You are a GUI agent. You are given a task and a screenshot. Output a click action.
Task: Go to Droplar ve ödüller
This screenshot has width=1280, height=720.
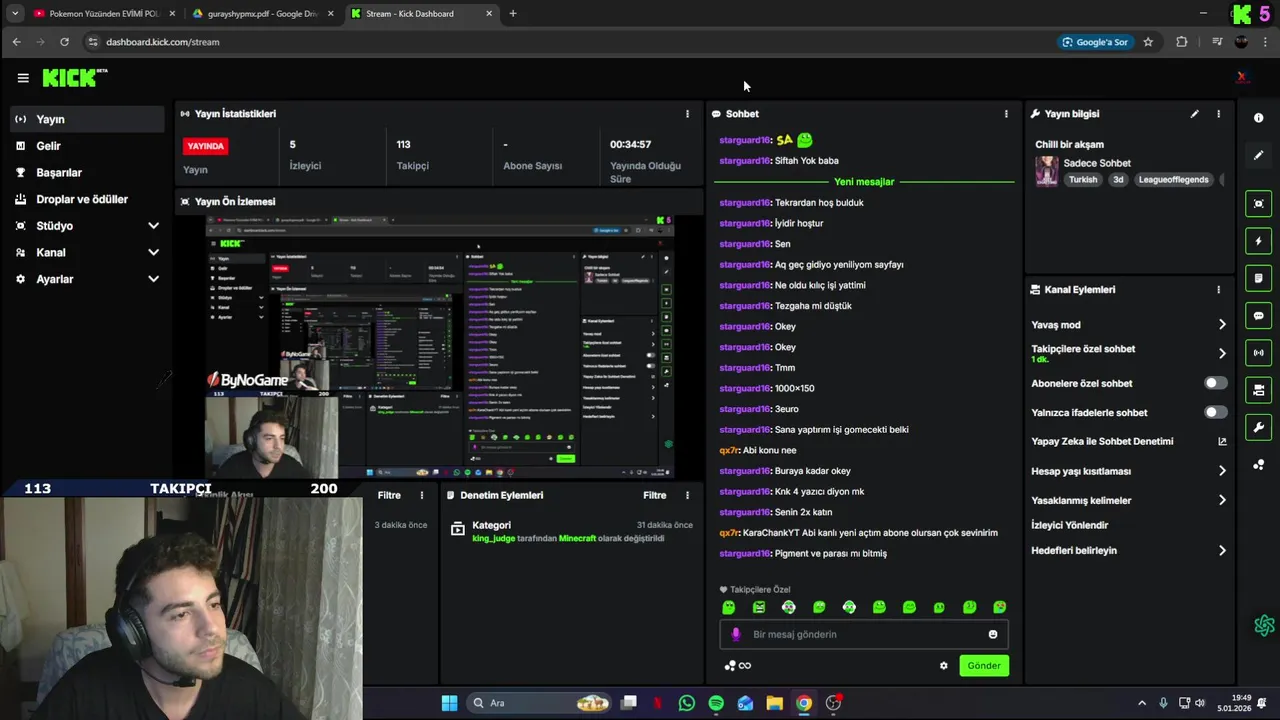85,199
